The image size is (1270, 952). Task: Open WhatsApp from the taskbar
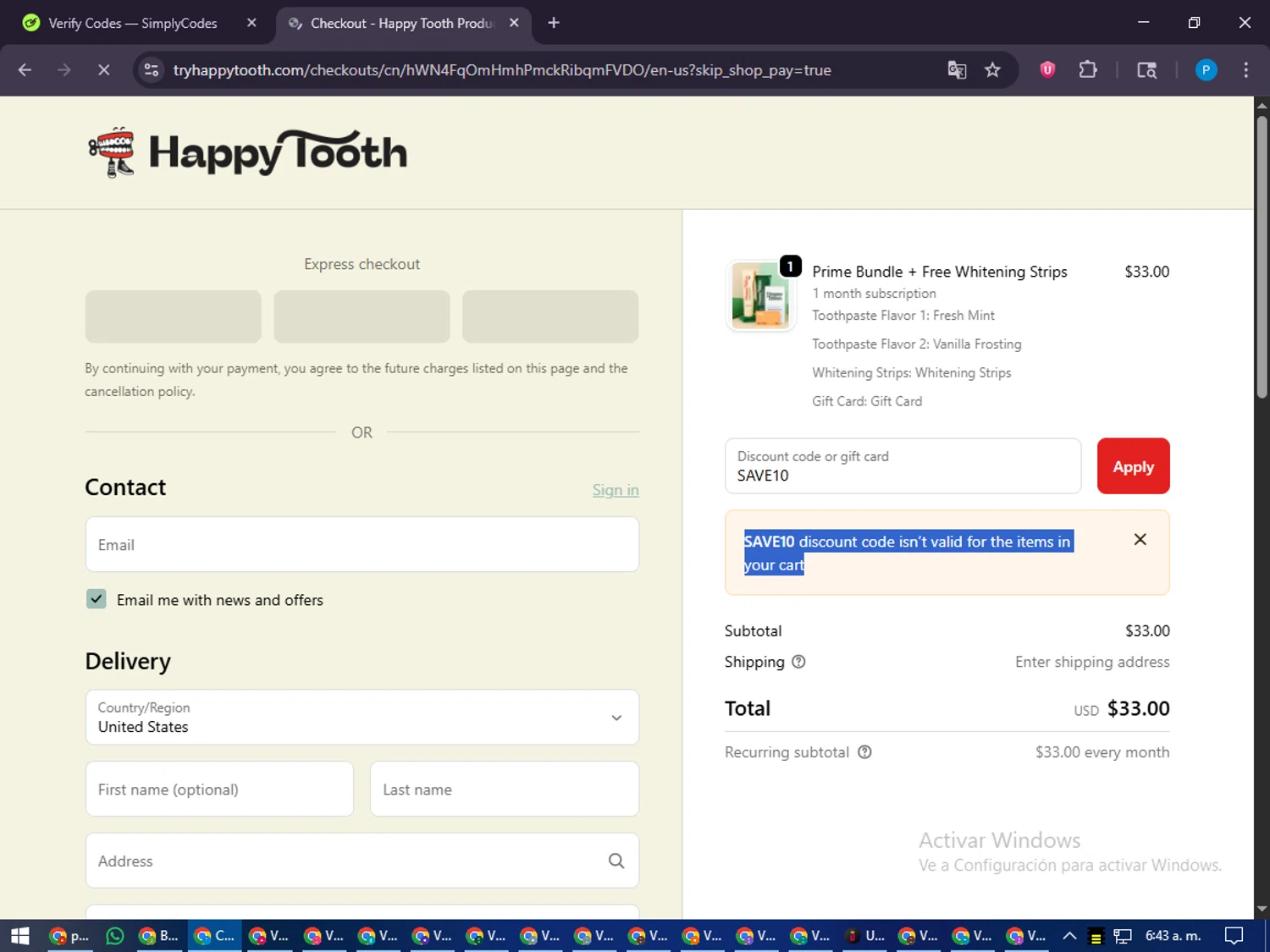pos(115,935)
